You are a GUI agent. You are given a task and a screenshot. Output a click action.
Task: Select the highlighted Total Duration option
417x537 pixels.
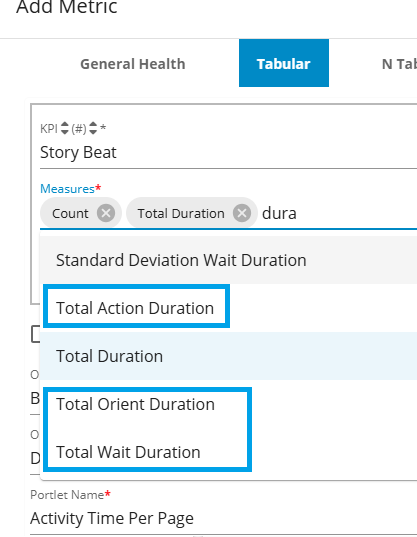pos(229,356)
